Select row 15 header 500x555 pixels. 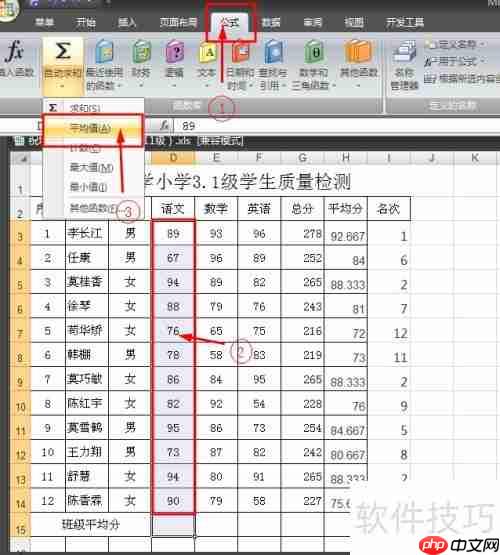(x=21, y=525)
